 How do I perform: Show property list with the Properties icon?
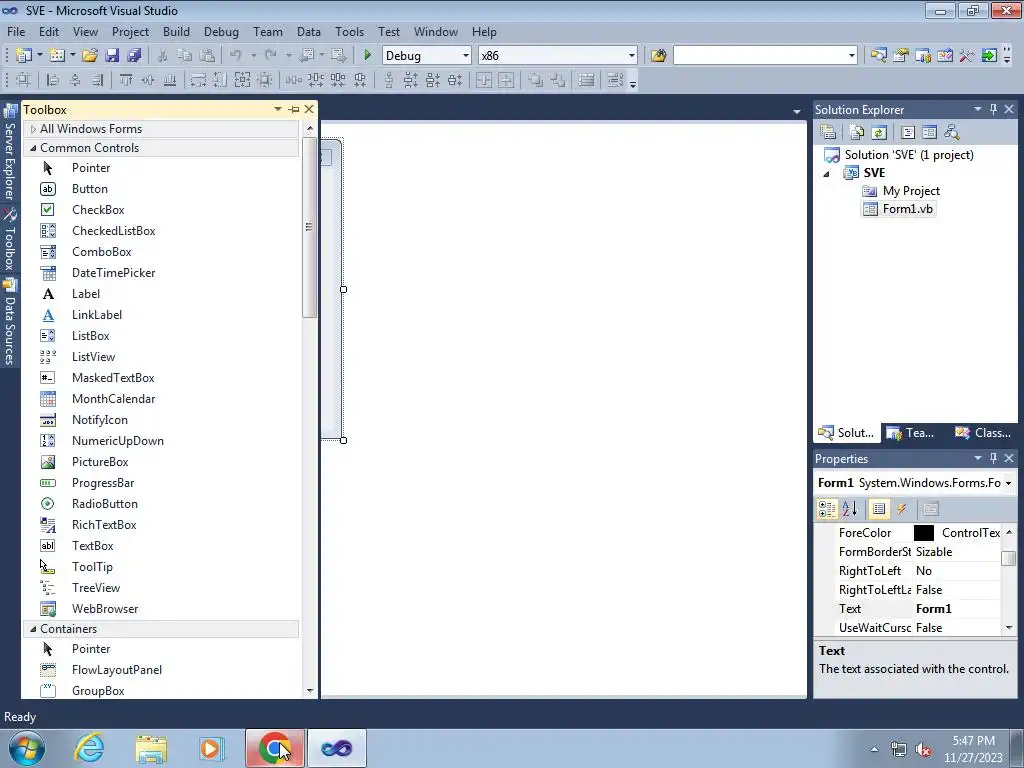879,509
